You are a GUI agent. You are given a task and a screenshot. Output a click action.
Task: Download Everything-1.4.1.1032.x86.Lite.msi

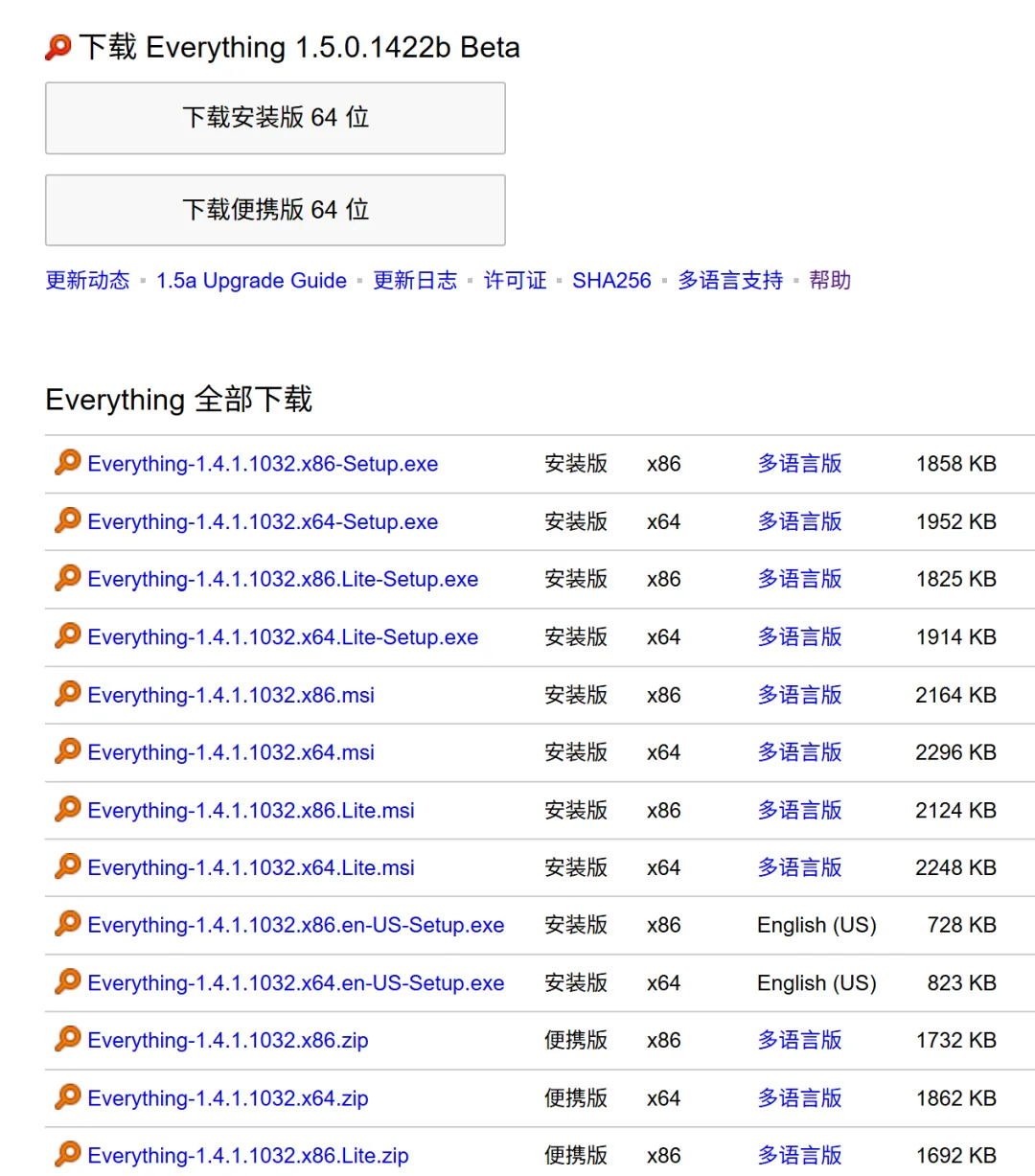tap(251, 811)
